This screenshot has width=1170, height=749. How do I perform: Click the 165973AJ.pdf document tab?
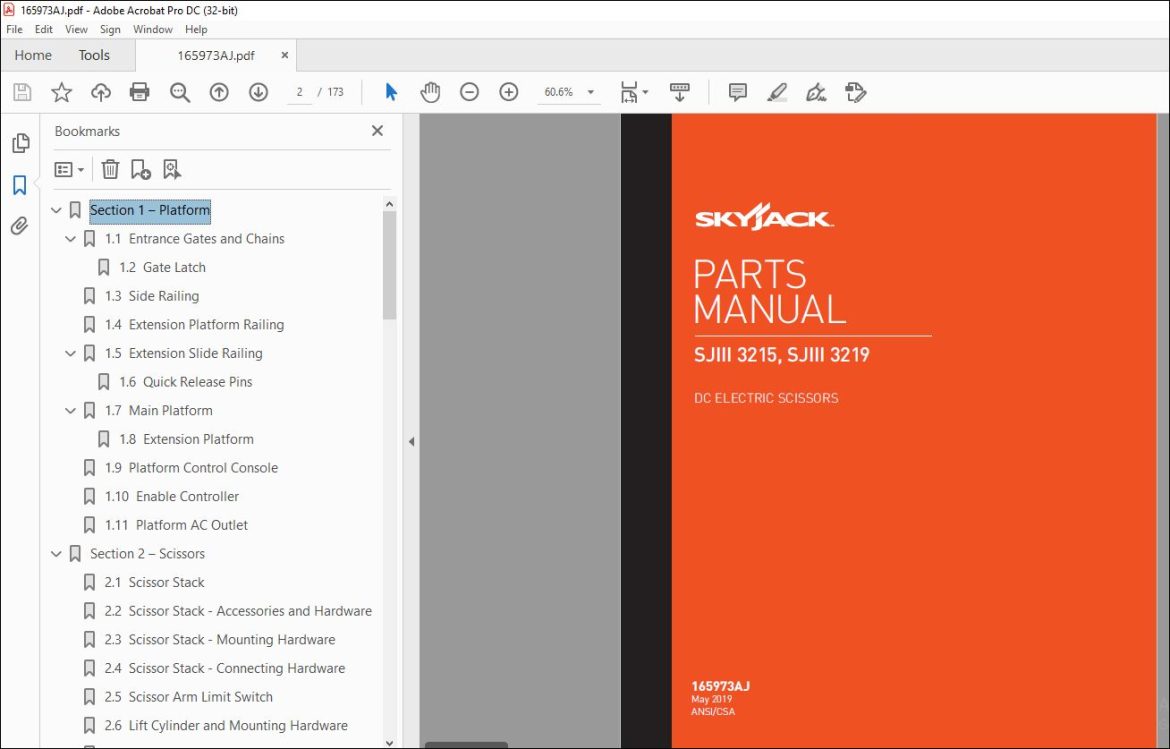[216, 55]
